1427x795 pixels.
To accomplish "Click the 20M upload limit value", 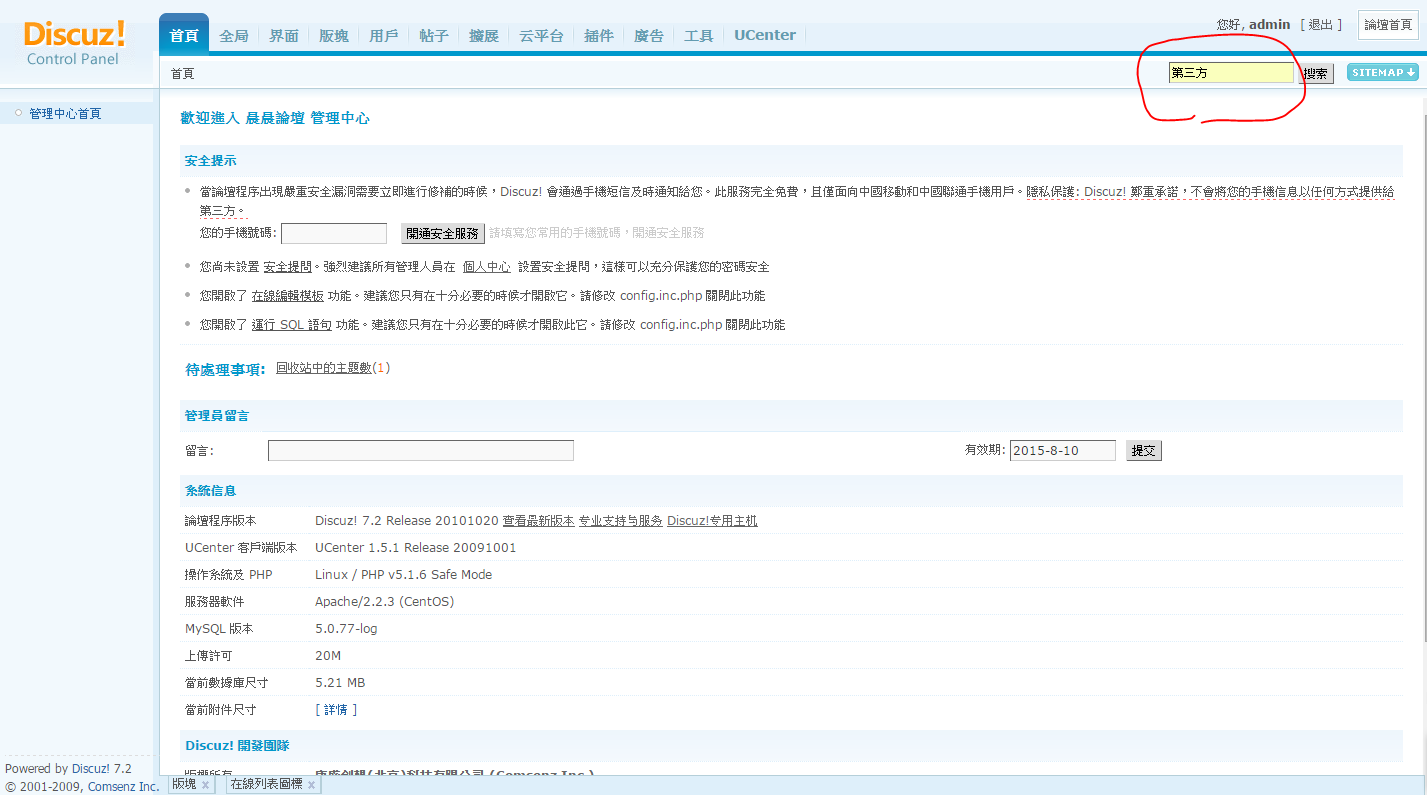I will click(x=328, y=656).
